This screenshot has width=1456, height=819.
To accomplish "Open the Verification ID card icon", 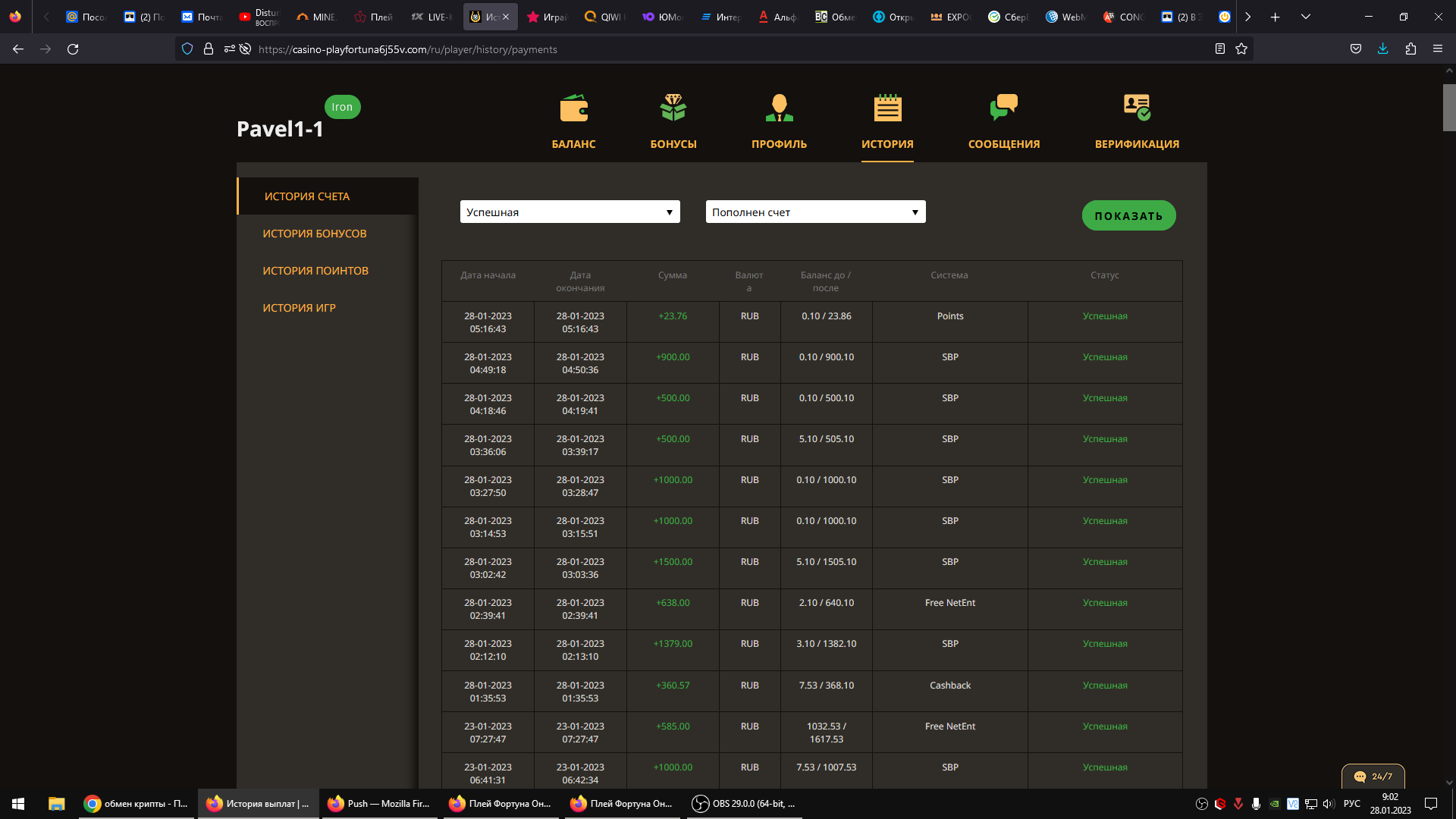I will click(x=1136, y=108).
